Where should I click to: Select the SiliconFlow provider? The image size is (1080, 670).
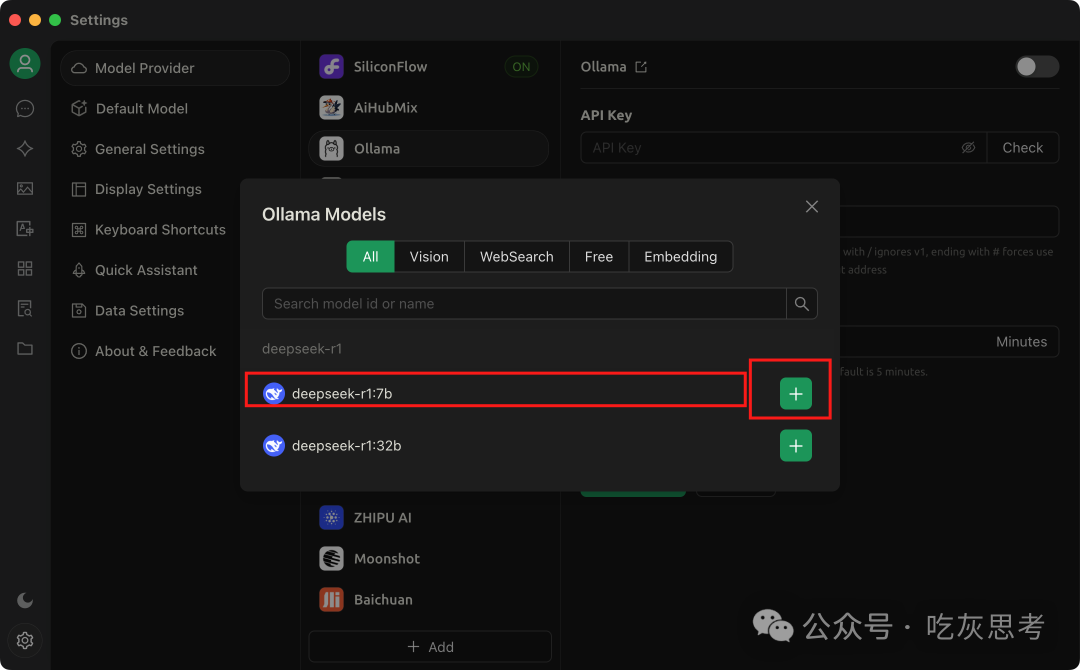pyautogui.click(x=428, y=67)
